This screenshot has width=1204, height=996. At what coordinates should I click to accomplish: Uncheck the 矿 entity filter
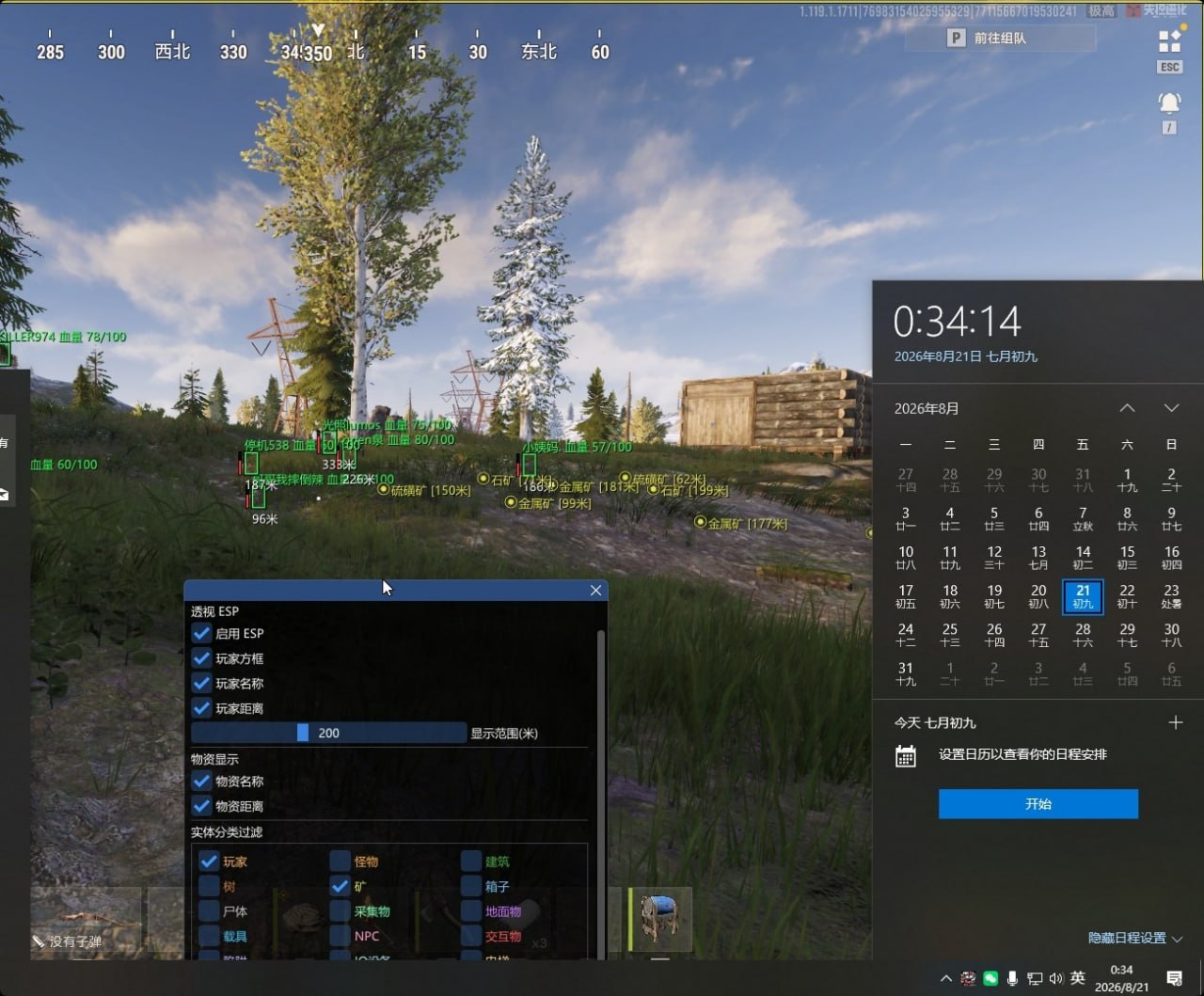pos(340,886)
